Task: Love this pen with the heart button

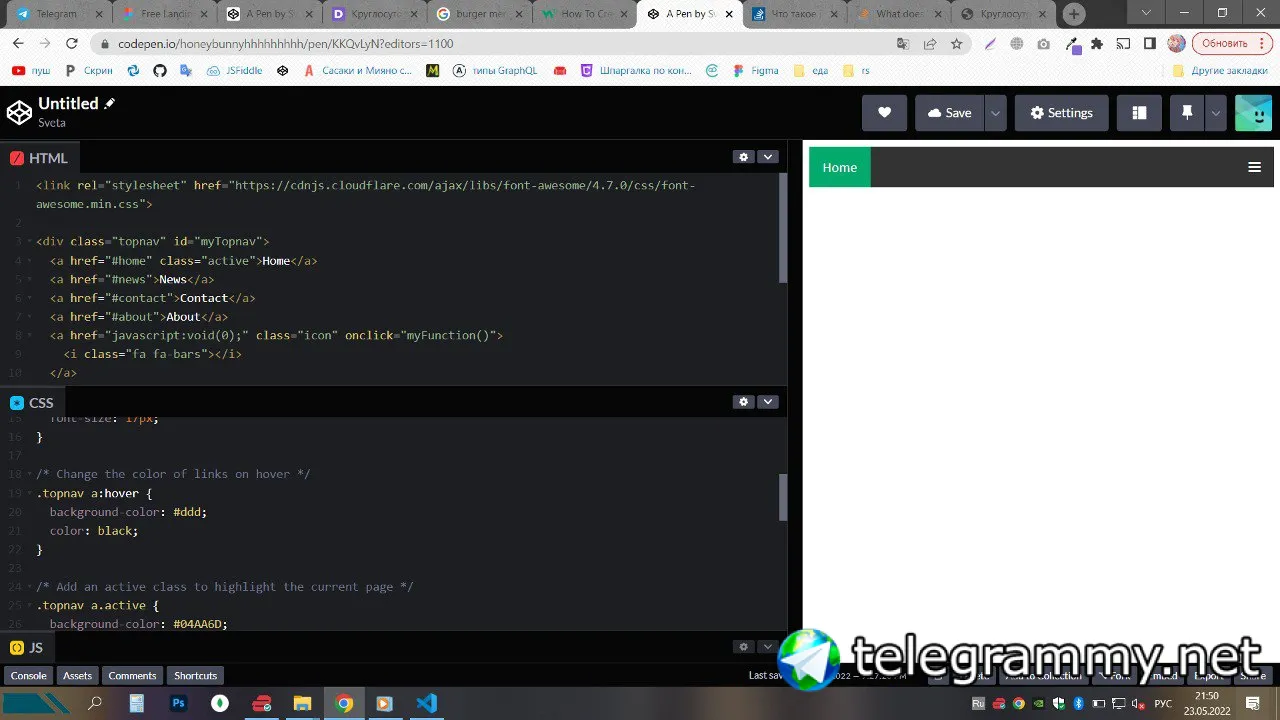Action: coord(884,113)
